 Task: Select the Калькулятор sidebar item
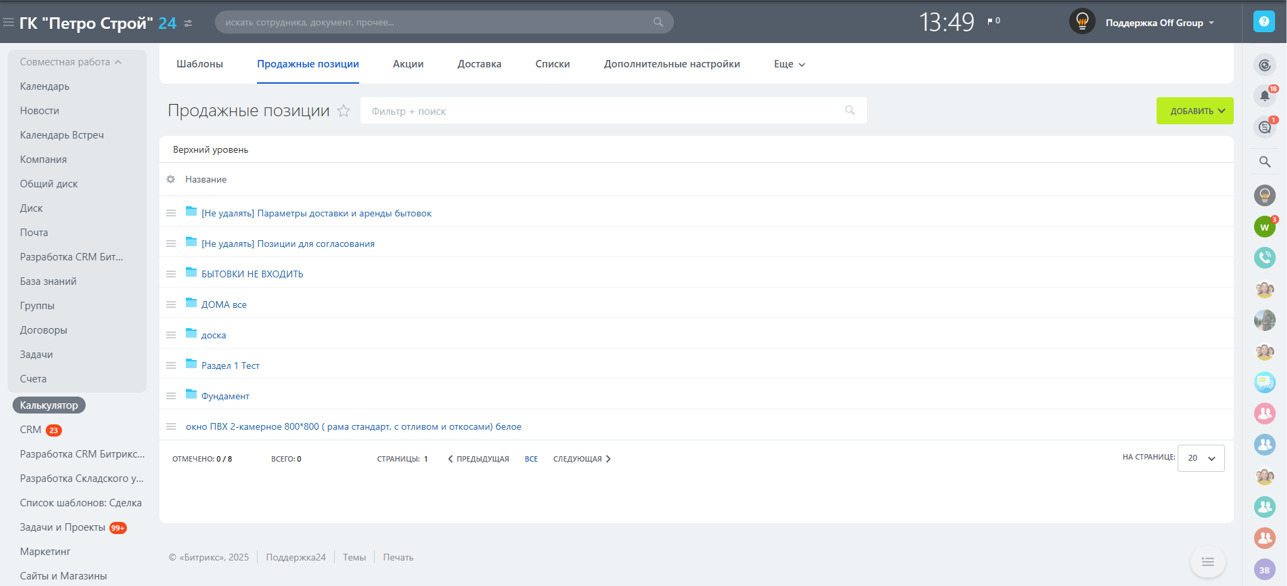tap(49, 405)
